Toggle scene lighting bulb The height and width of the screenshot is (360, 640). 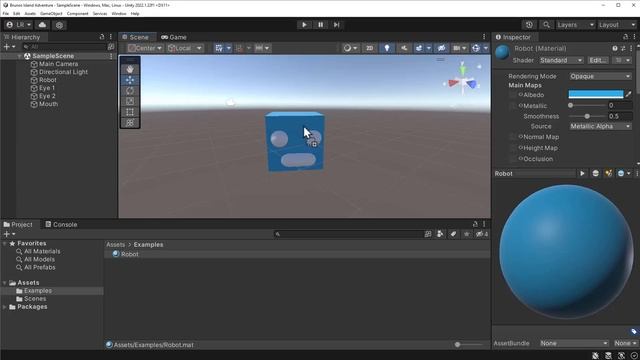tap(387, 48)
